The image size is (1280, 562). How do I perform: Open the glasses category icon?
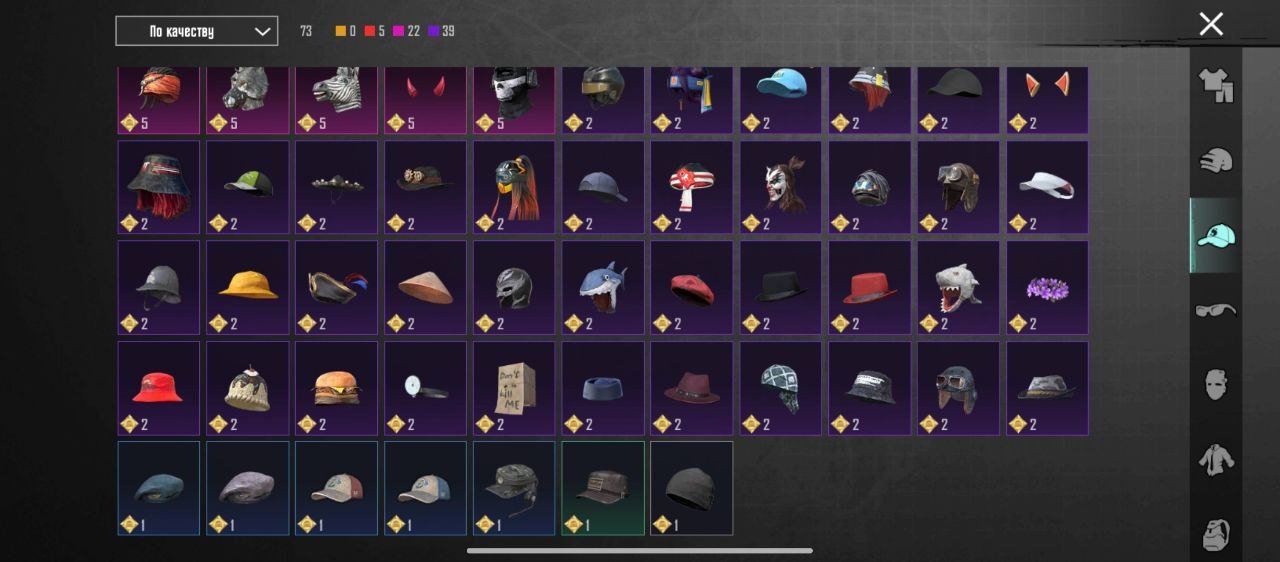coord(1216,310)
